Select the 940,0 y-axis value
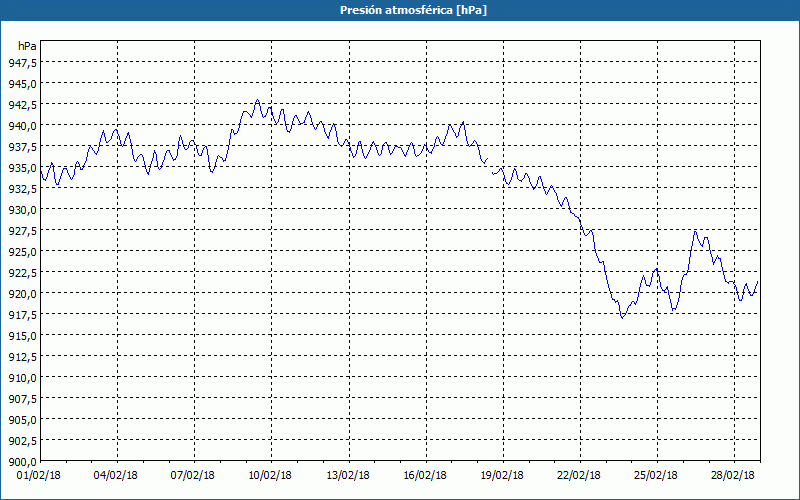 (22, 125)
